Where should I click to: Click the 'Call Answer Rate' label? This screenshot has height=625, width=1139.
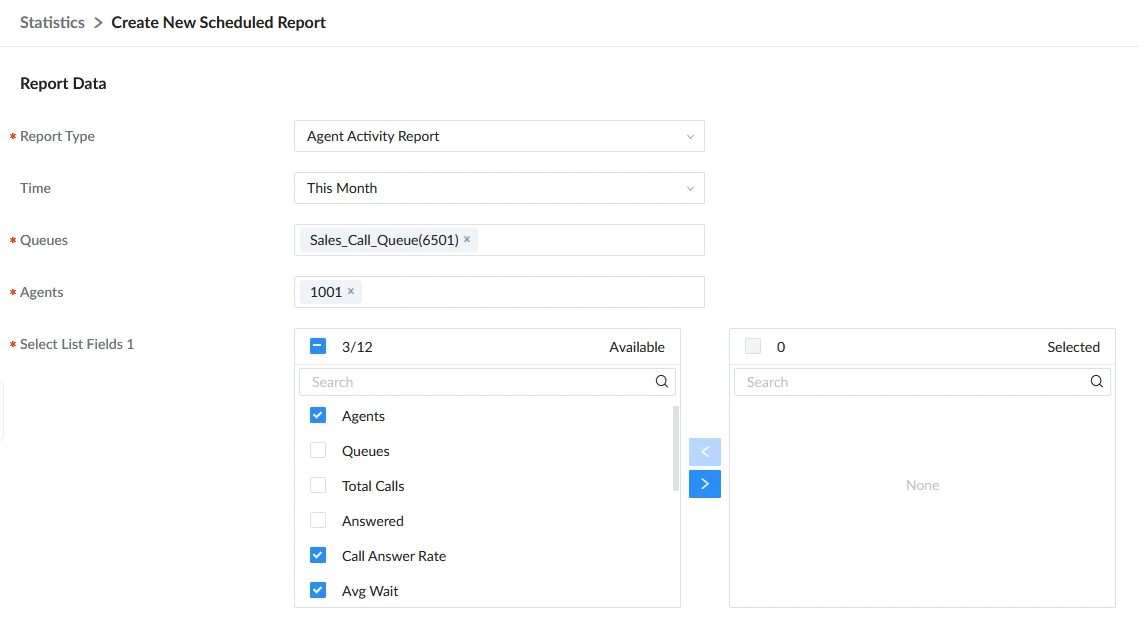pos(394,556)
